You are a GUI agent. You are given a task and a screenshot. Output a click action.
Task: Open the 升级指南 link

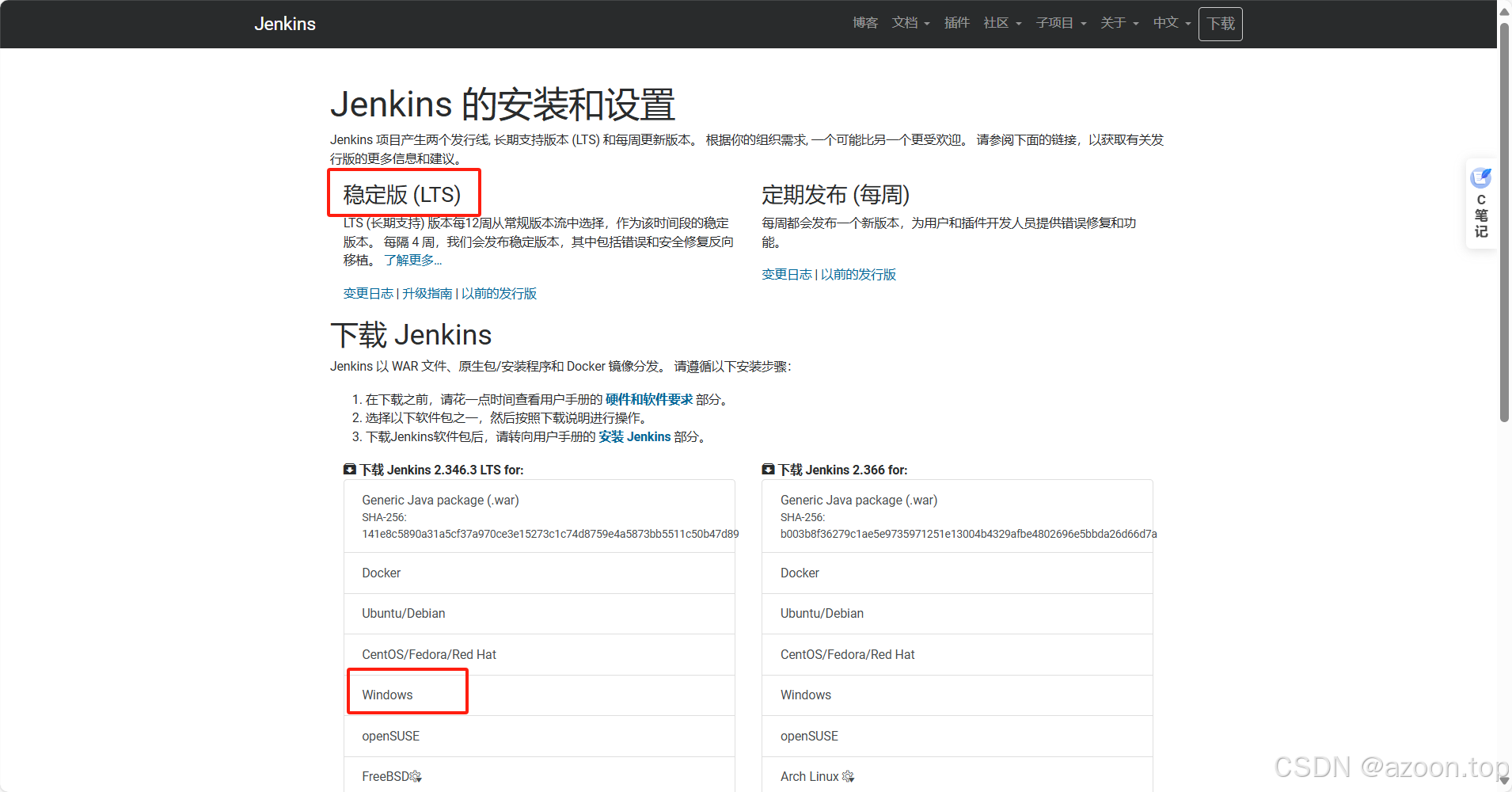(x=427, y=293)
